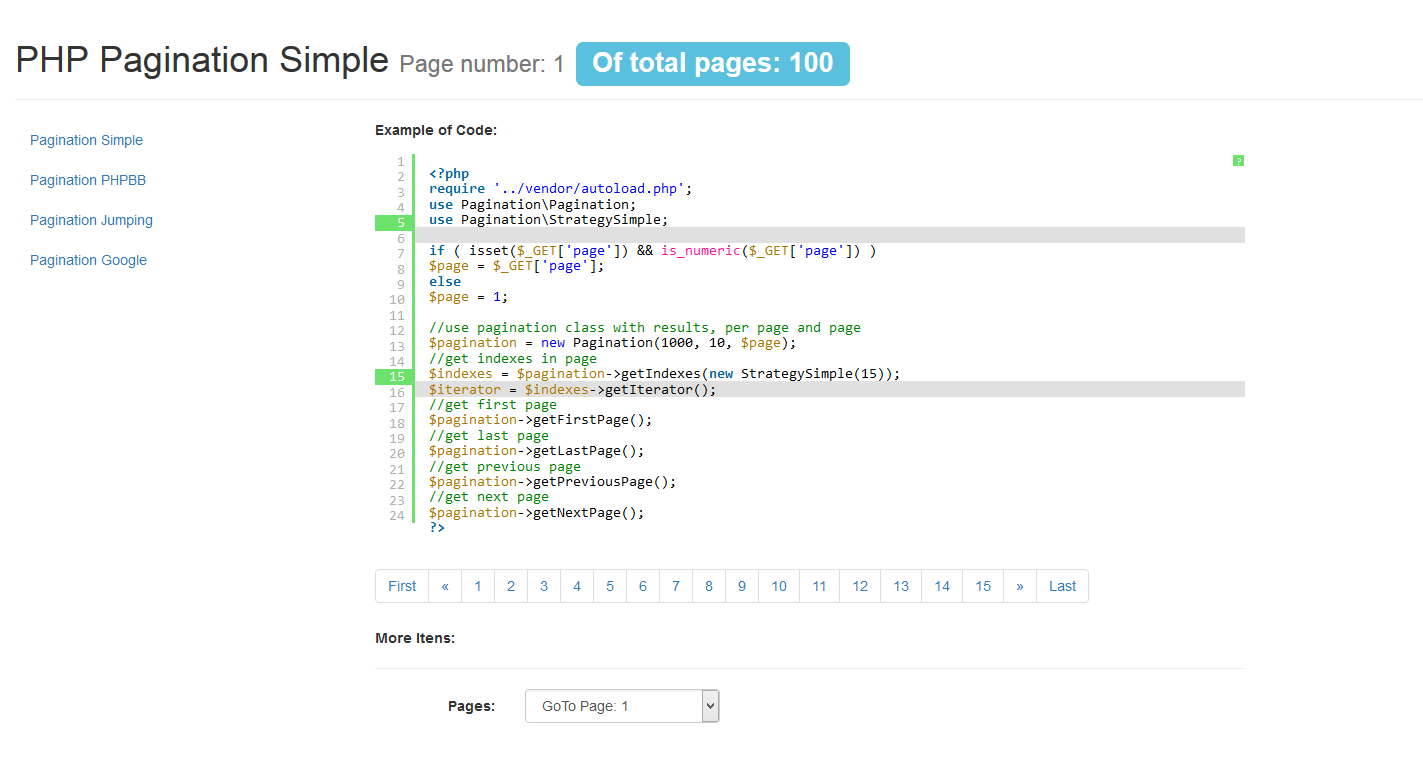Click the 'new Pagination(1000, 10, $page)' line

tap(613, 343)
